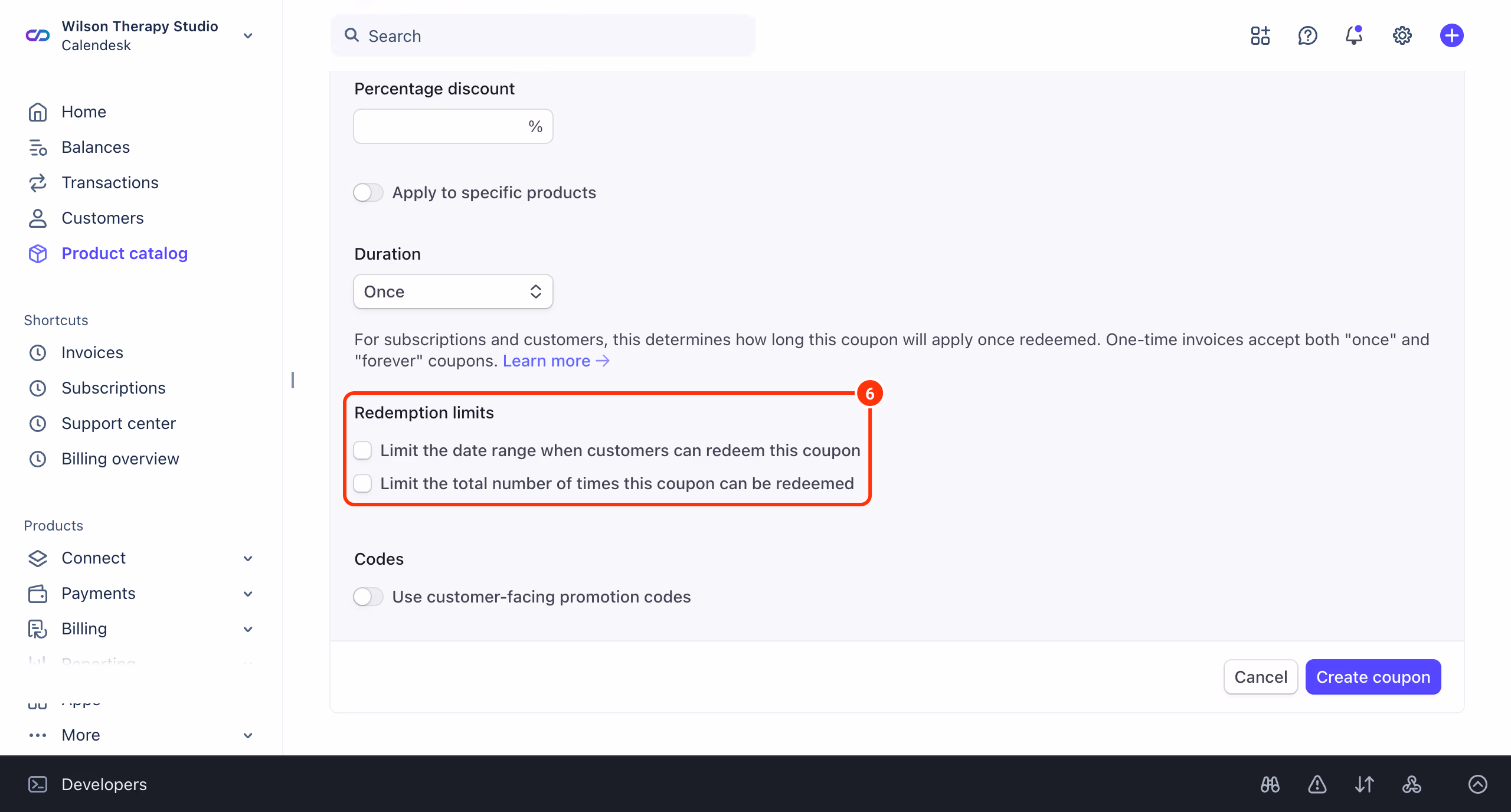Click the up-down arrows icon in the bottom bar
1511x812 pixels.
coord(1365,784)
